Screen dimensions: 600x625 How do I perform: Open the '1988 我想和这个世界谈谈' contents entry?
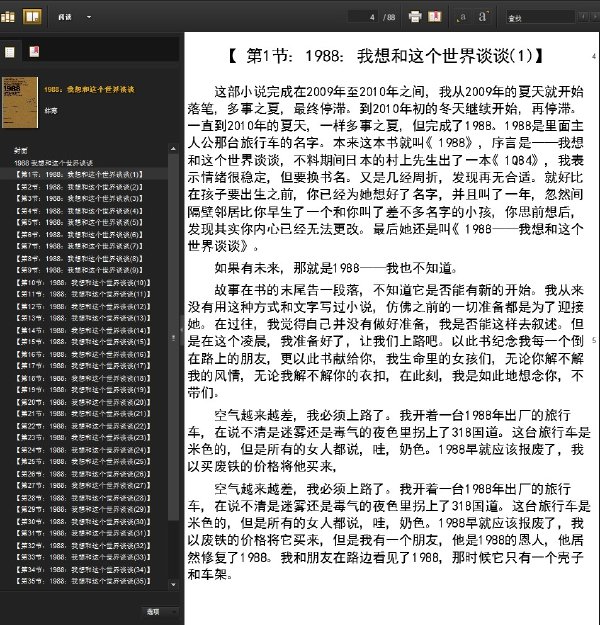click(53, 163)
